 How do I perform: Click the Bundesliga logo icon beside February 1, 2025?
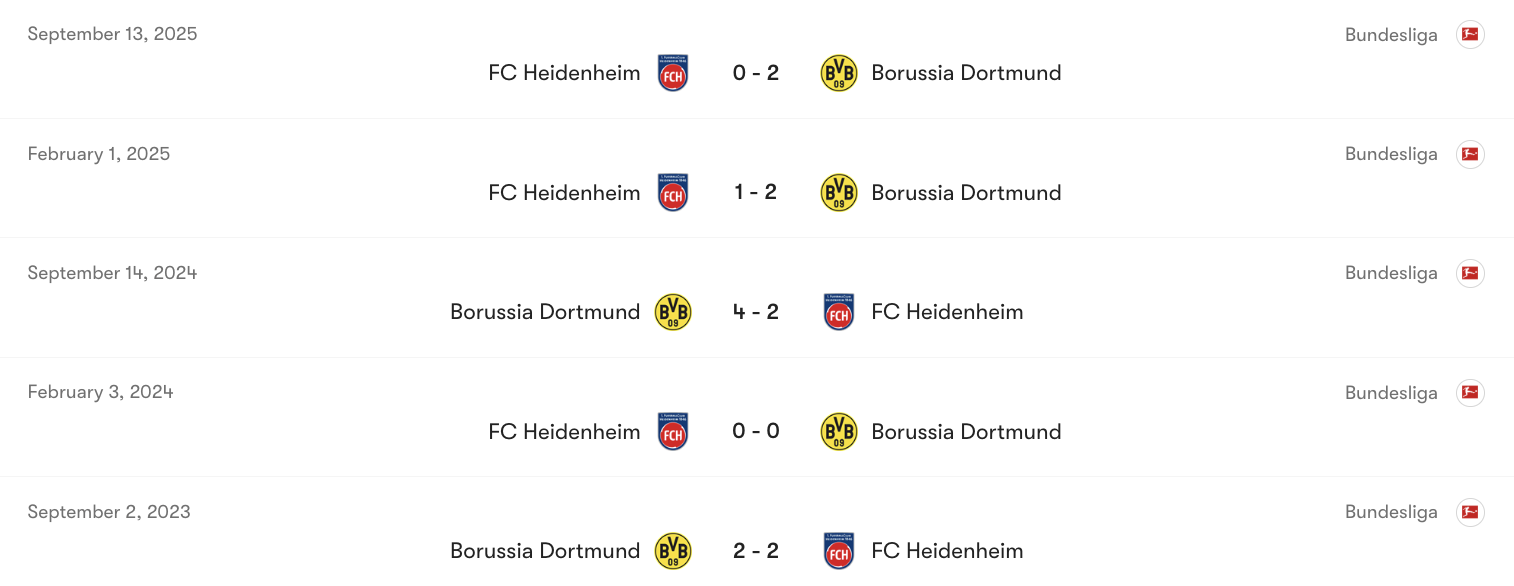[1470, 154]
